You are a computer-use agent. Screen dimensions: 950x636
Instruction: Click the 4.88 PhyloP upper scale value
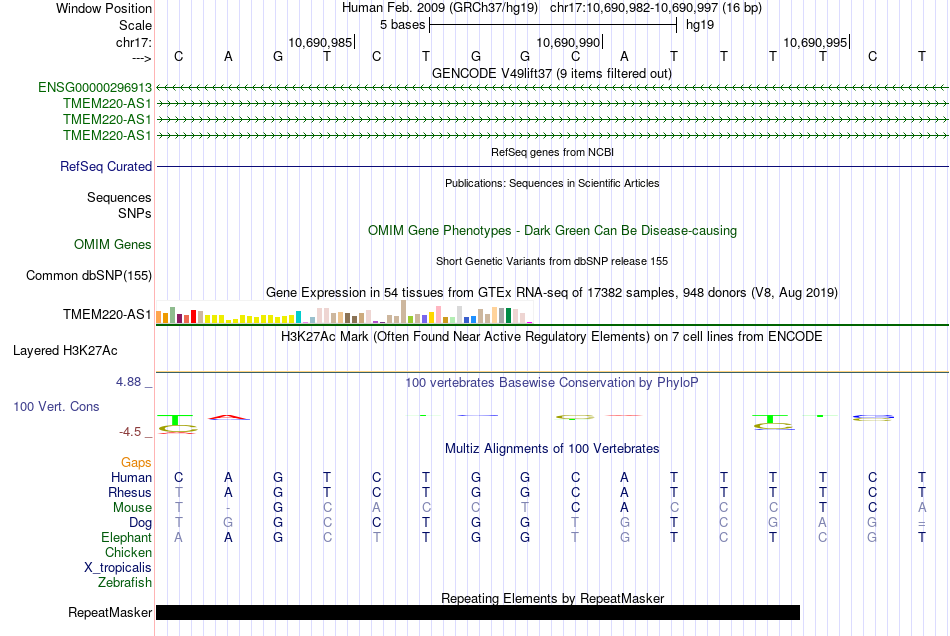[x=128, y=382]
